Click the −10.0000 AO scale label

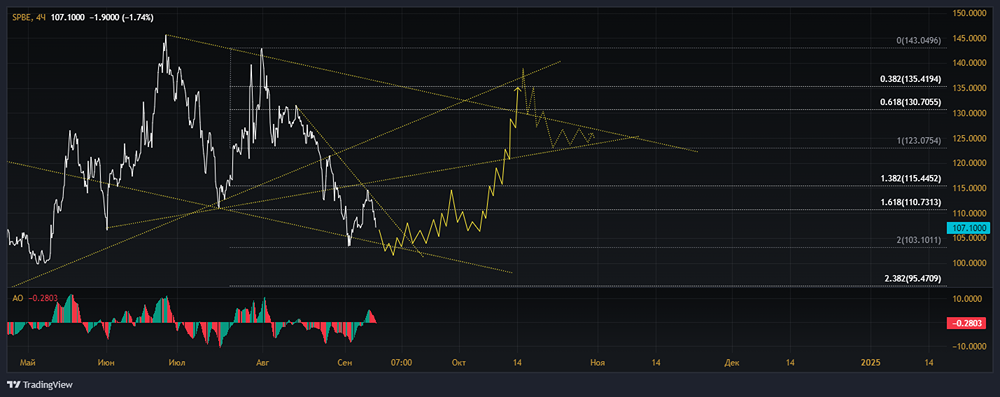(x=969, y=347)
